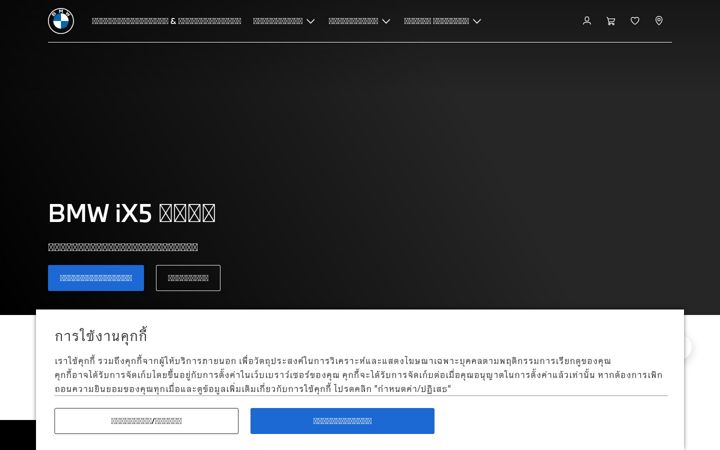
Task: Open the dealer locator pin icon
Action: pyautogui.click(x=658, y=21)
